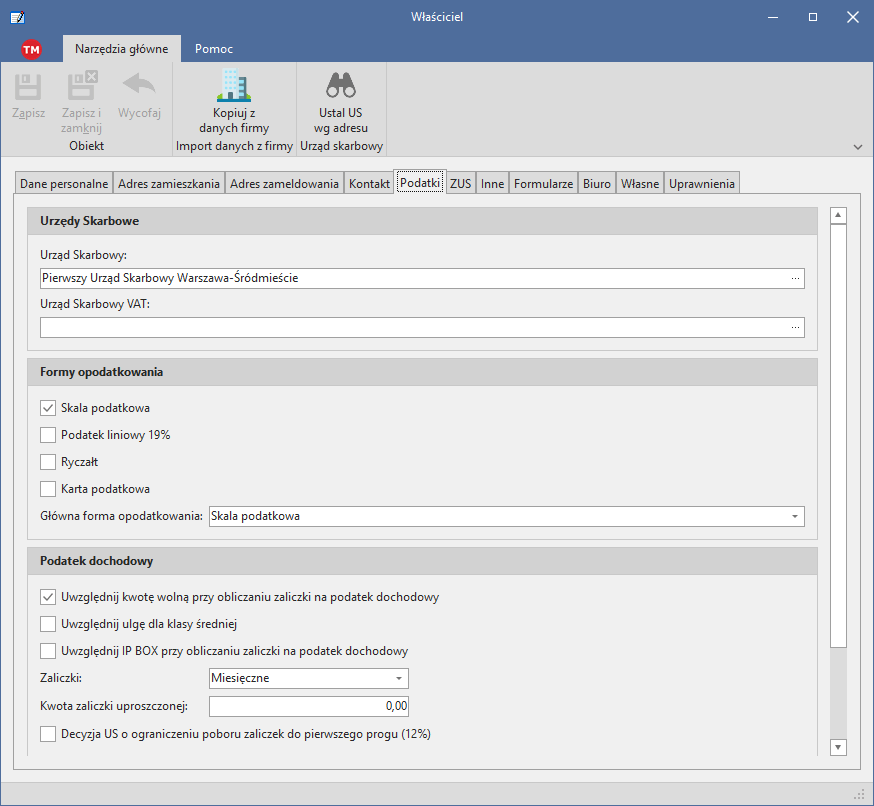Open the Własne tab
Viewport: 874px width, 806px height.
pos(640,183)
